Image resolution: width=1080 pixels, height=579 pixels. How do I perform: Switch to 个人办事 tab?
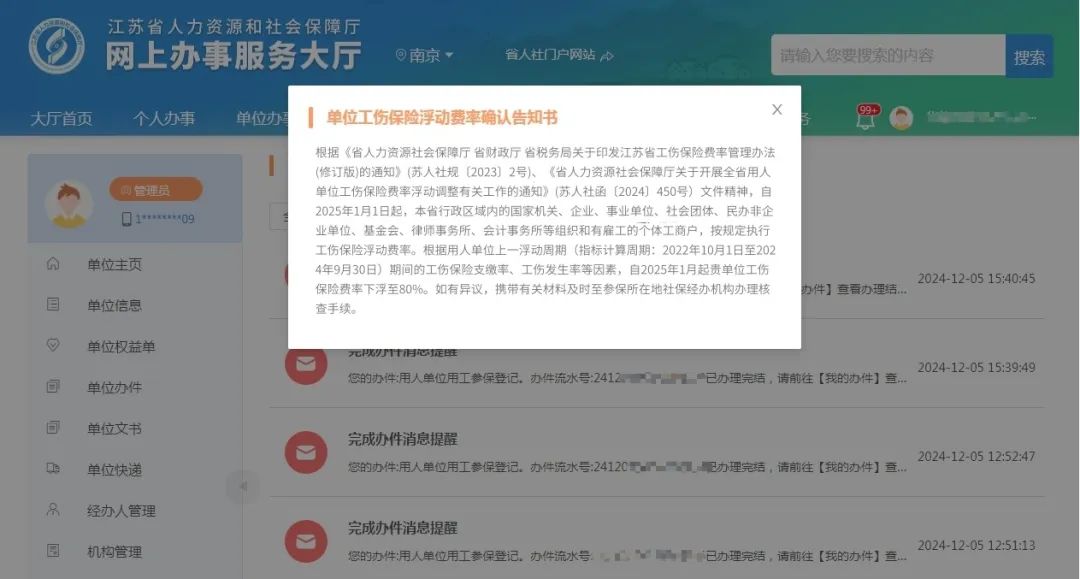[164, 118]
